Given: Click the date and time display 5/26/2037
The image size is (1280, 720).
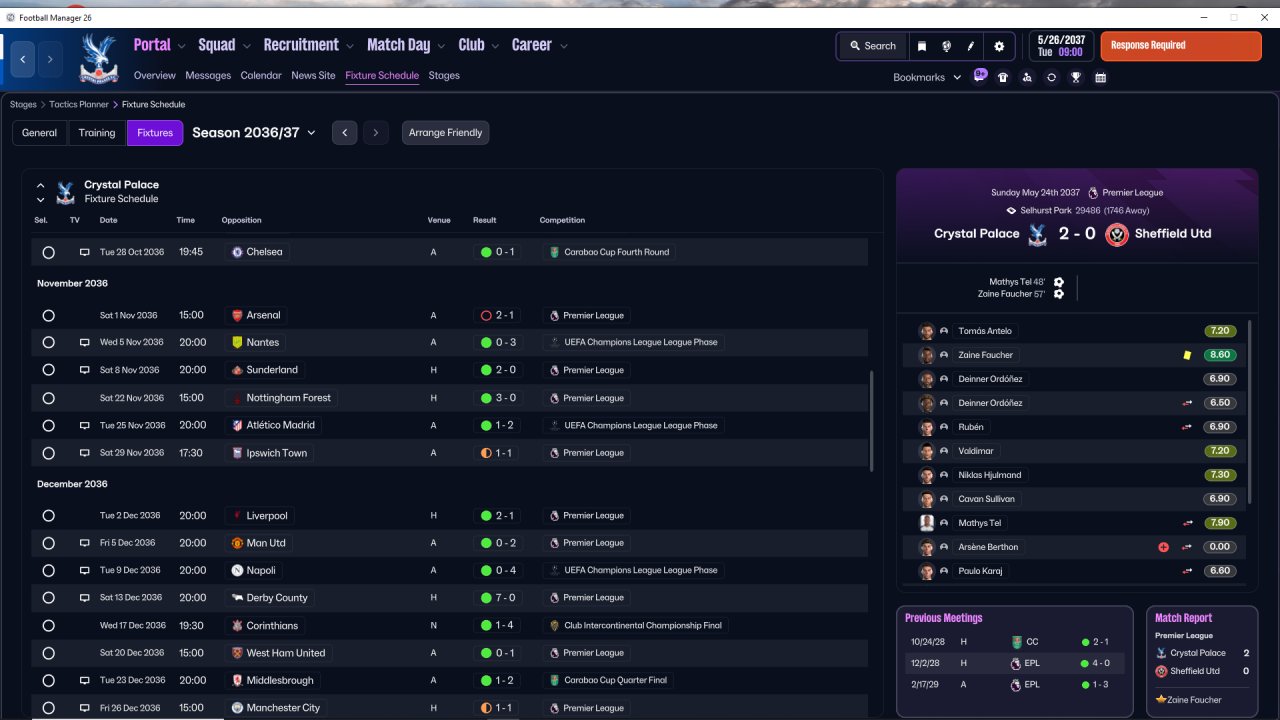Looking at the screenshot, I should tap(1060, 46).
